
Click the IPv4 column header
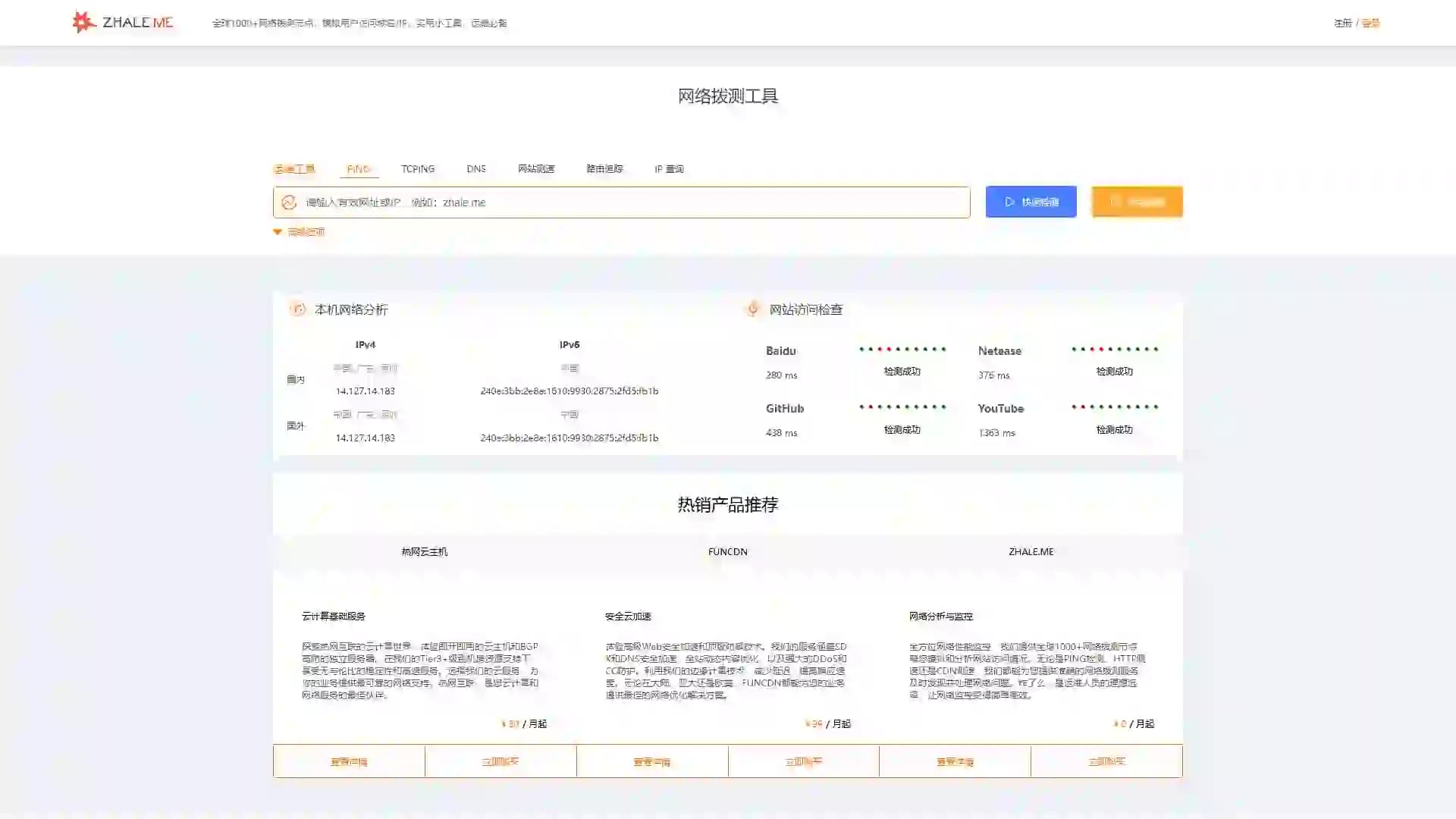pyautogui.click(x=366, y=345)
